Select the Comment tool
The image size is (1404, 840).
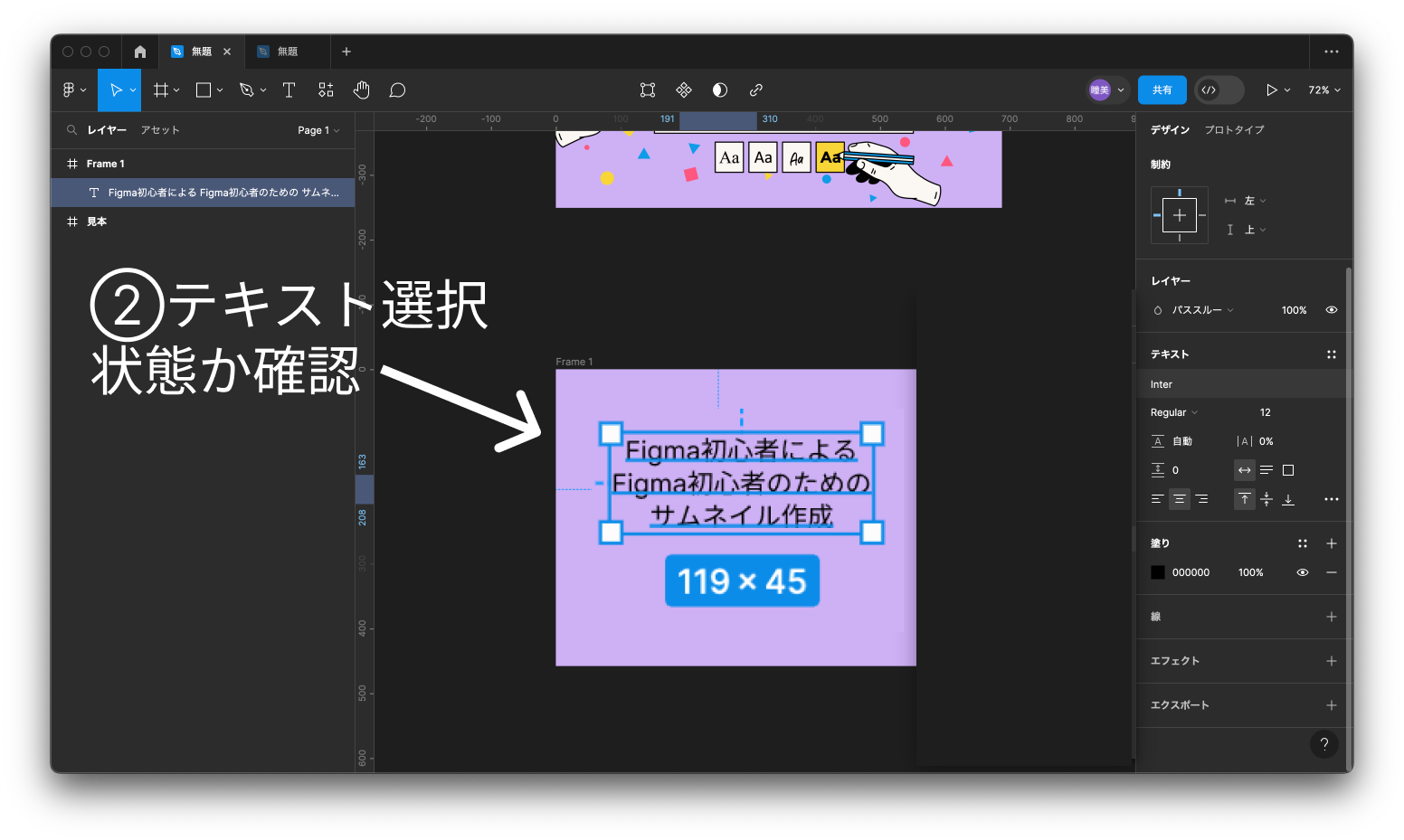point(397,90)
